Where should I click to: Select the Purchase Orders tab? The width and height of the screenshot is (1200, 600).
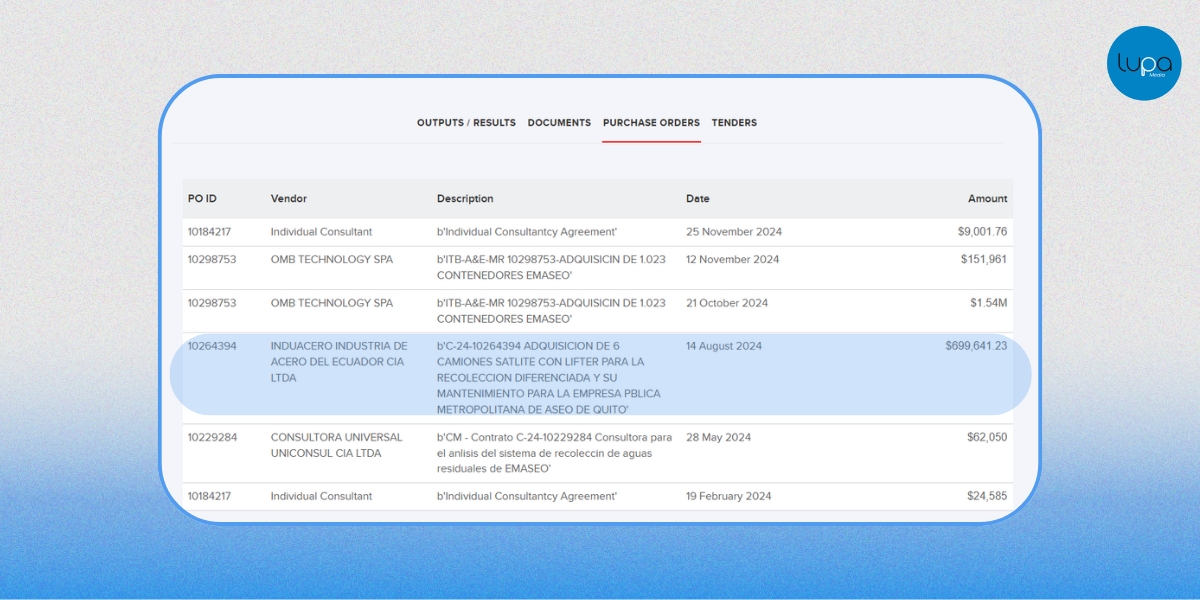[651, 123]
